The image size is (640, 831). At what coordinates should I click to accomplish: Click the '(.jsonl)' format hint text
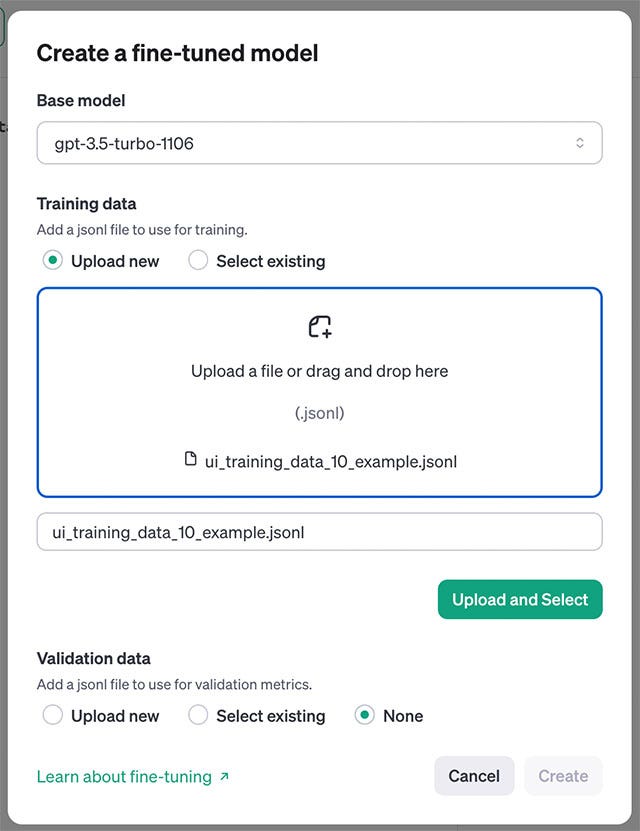click(x=319, y=412)
